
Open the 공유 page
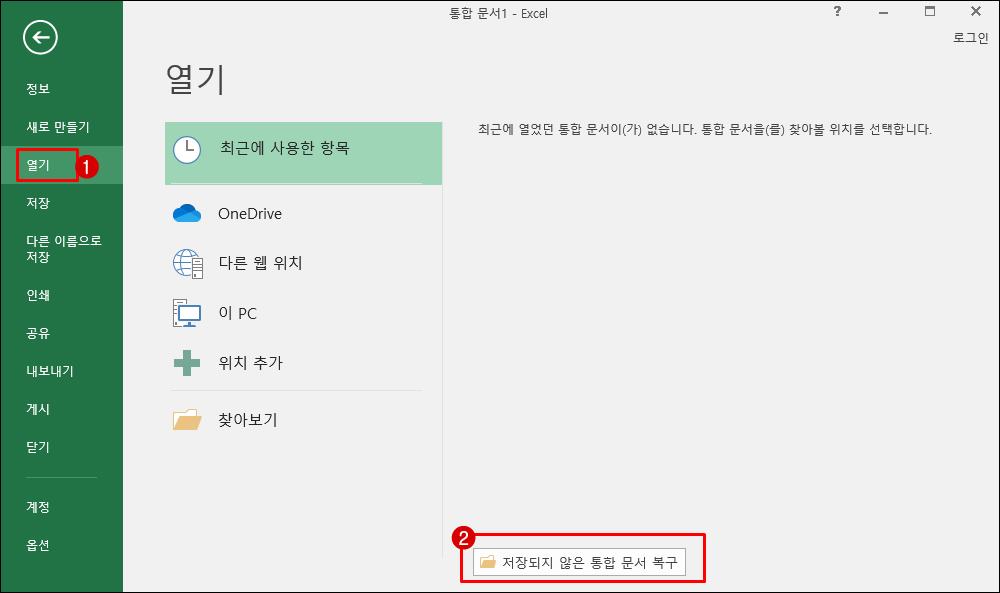point(38,331)
